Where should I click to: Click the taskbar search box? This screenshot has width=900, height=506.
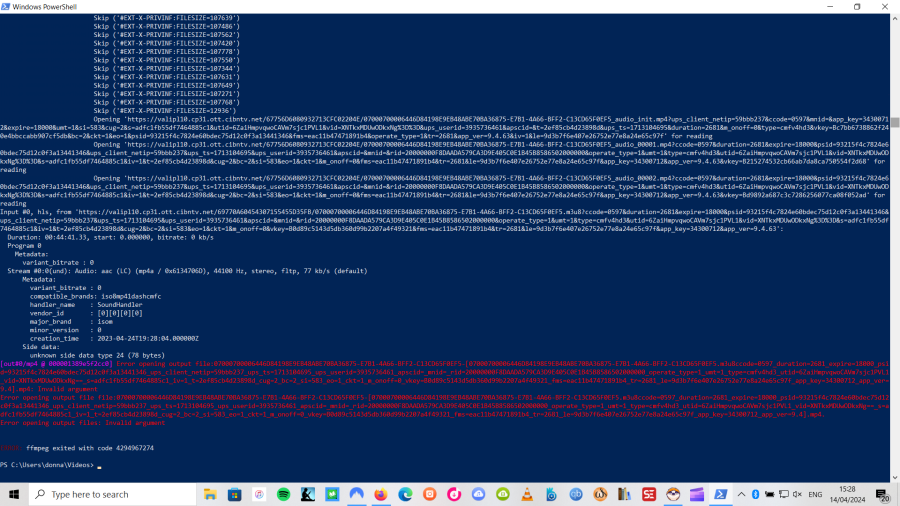tap(112, 495)
